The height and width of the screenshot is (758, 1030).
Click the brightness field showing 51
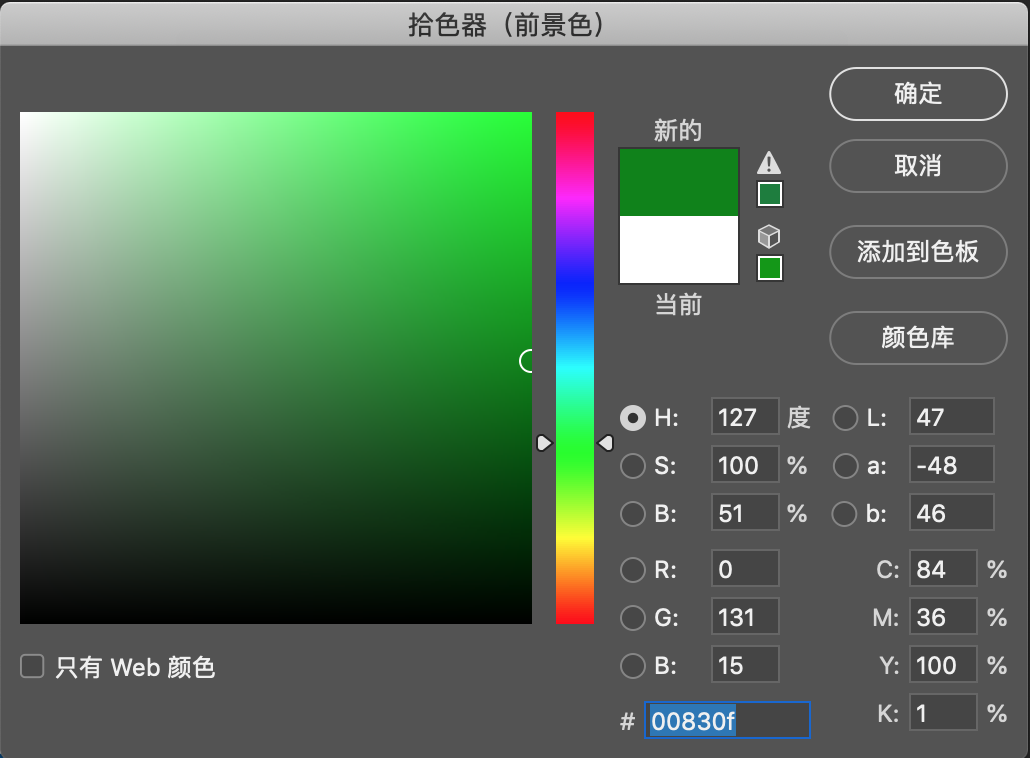pos(745,512)
